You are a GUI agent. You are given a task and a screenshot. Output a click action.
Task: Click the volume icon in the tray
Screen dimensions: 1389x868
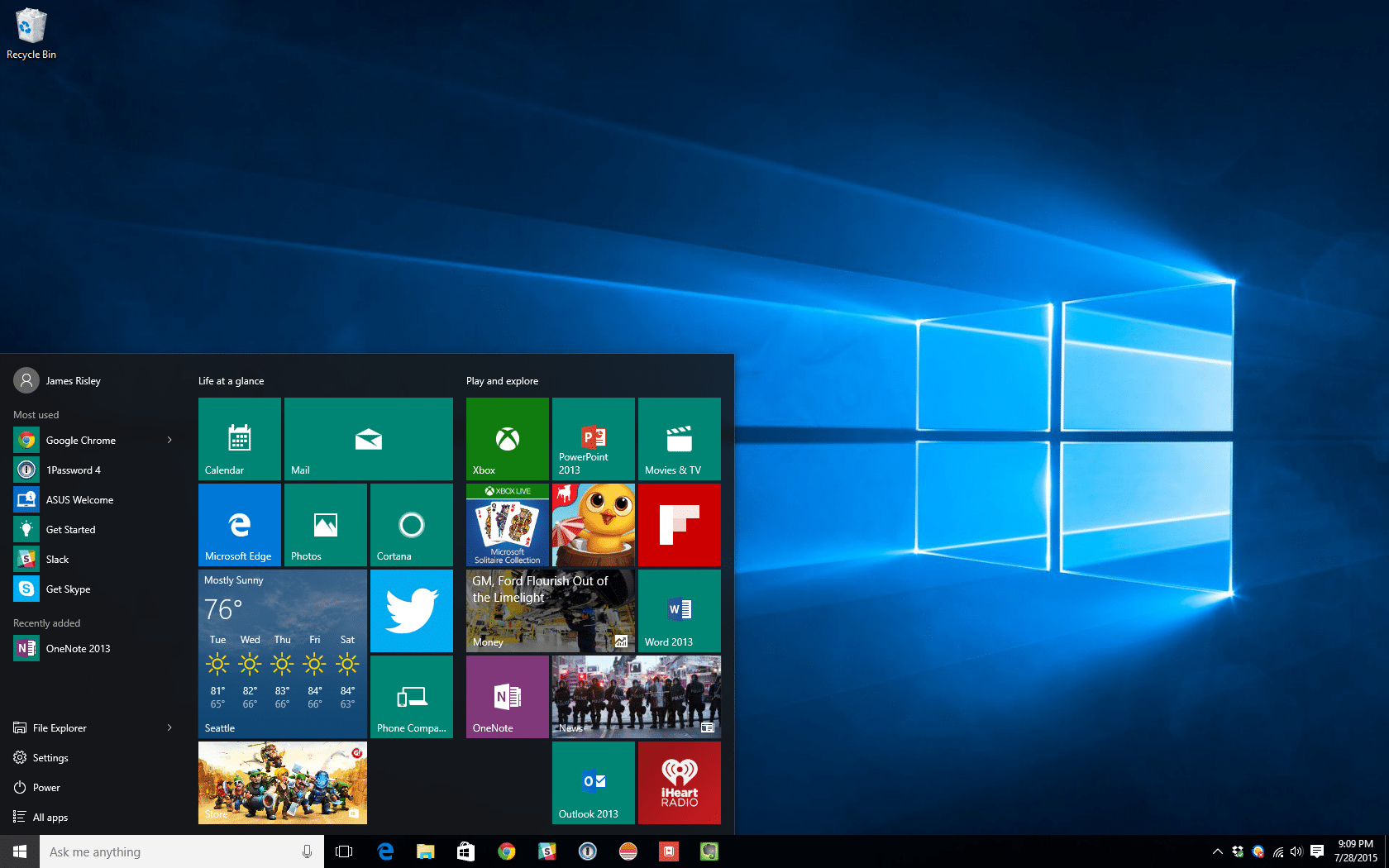click(1296, 851)
